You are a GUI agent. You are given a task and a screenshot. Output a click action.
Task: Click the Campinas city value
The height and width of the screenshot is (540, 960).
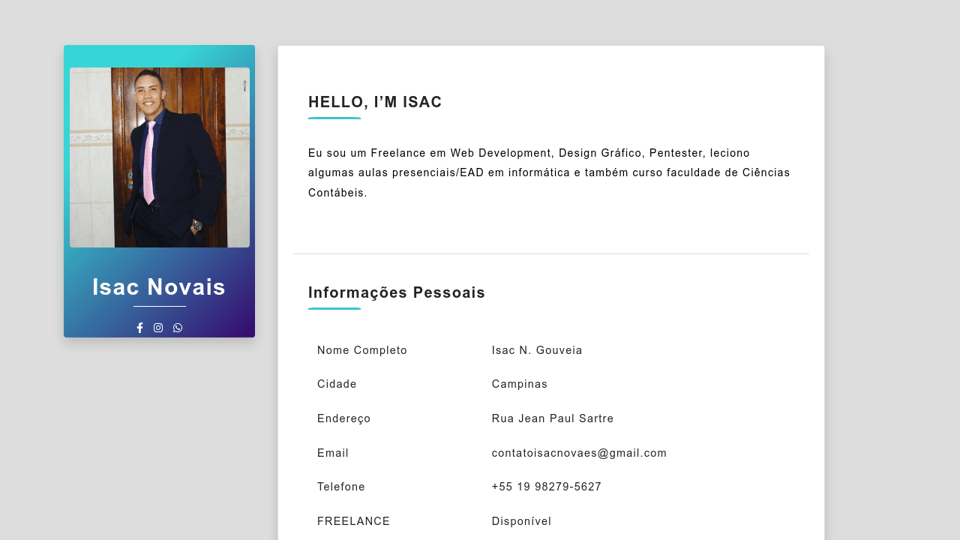click(x=519, y=384)
